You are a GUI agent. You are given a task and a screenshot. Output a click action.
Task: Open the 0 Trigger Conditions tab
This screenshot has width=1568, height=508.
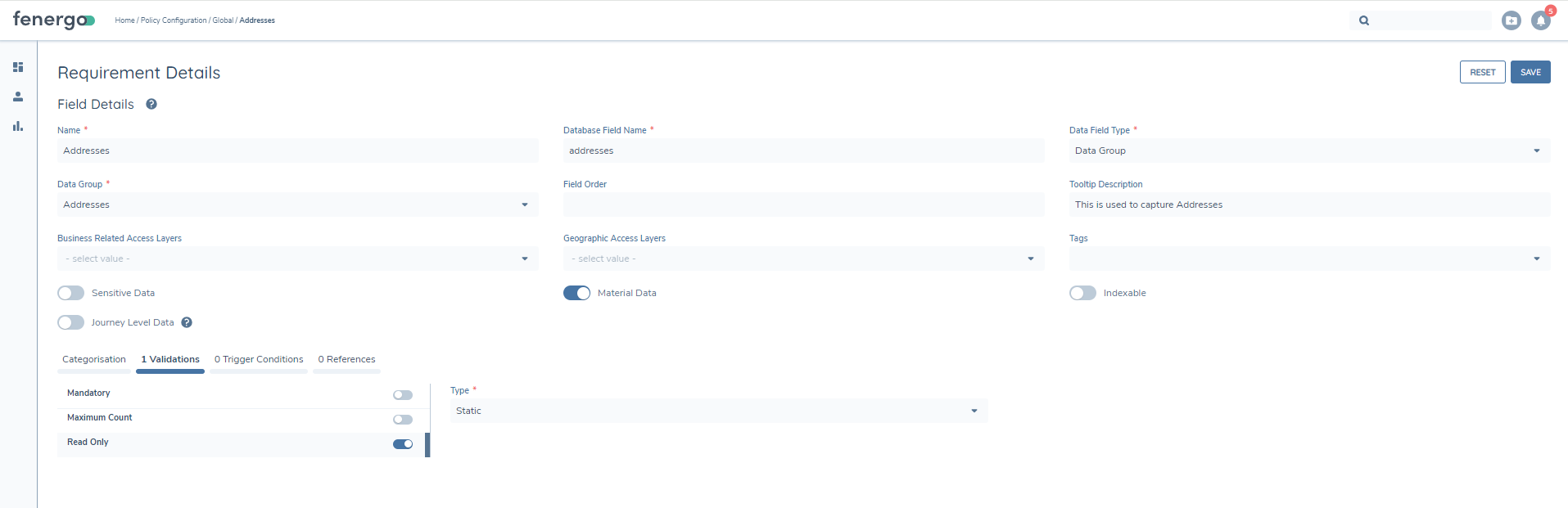coord(259,359)
